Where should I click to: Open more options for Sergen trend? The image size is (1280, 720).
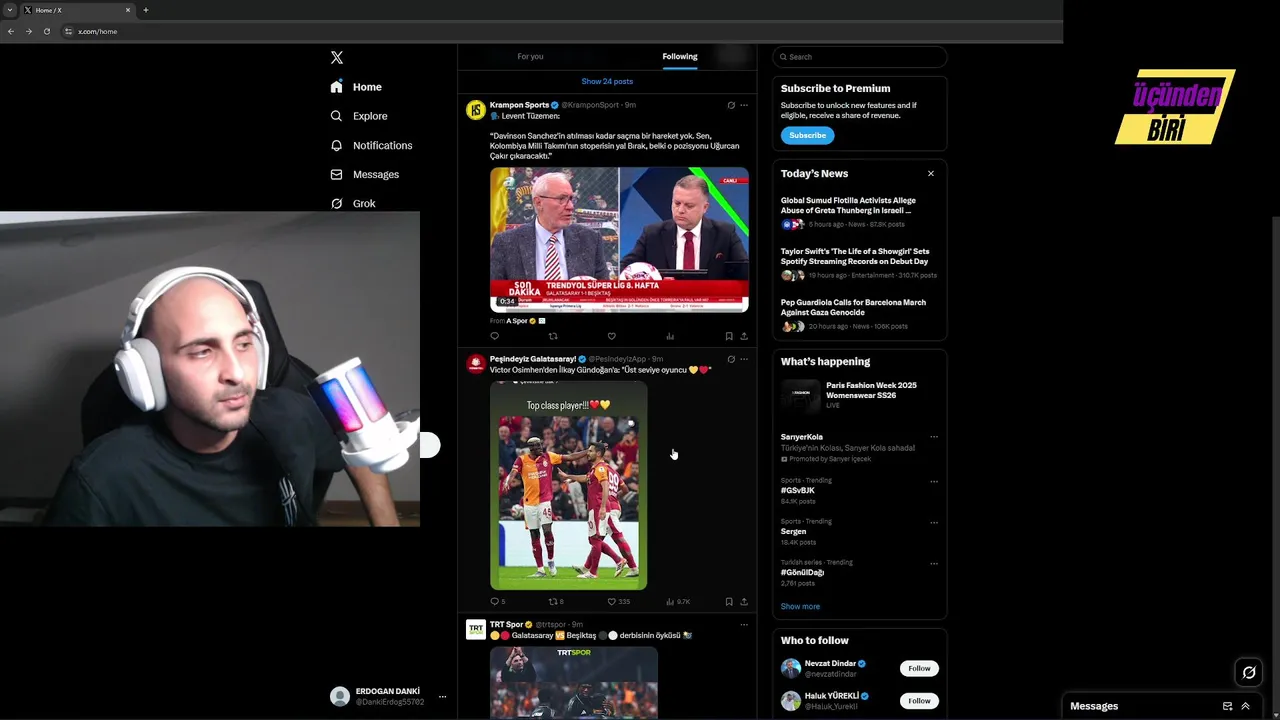934,522
